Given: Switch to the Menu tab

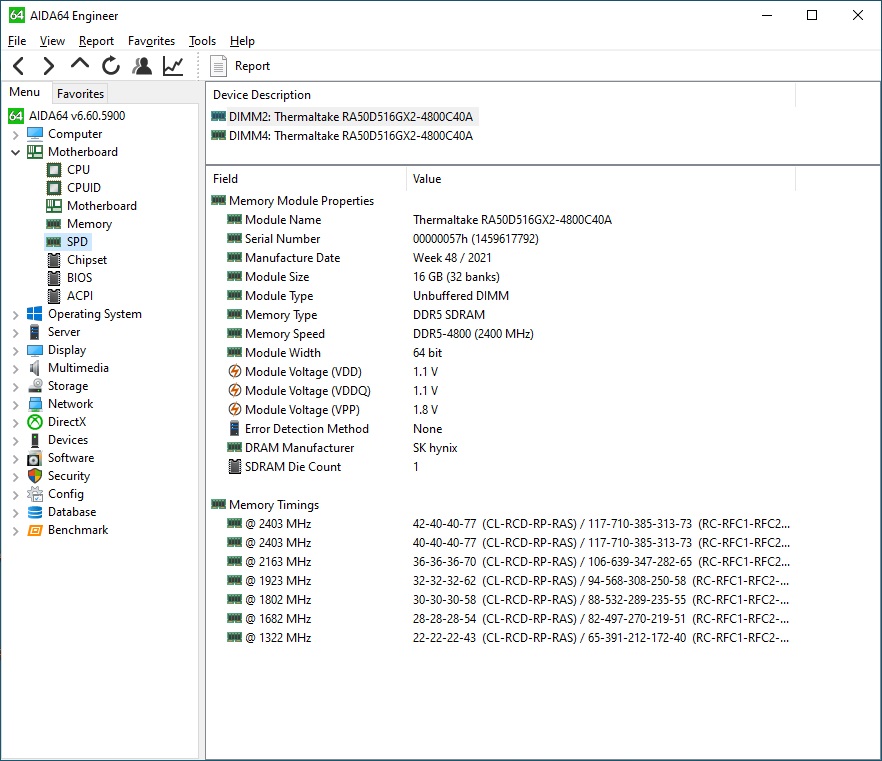Looking at the screenshot, I should [25, 92].
